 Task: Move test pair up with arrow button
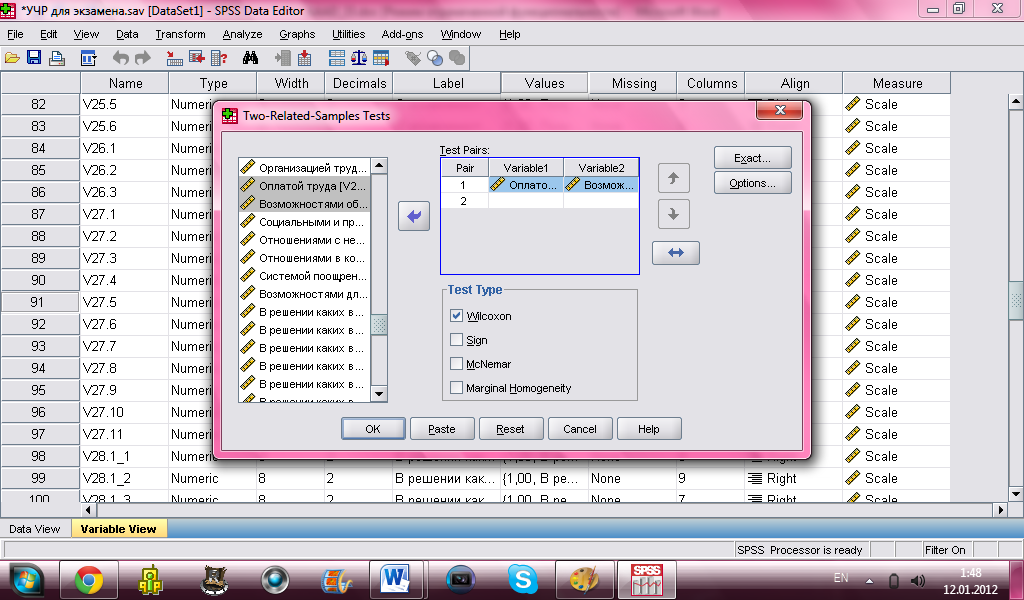click(x=674, y=178)
